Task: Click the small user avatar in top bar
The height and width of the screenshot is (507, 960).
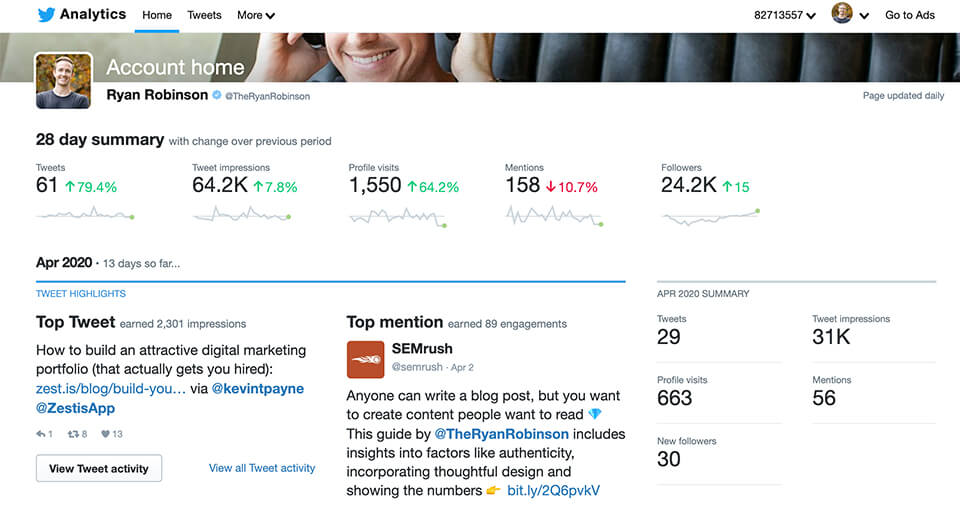Action: 842,14
